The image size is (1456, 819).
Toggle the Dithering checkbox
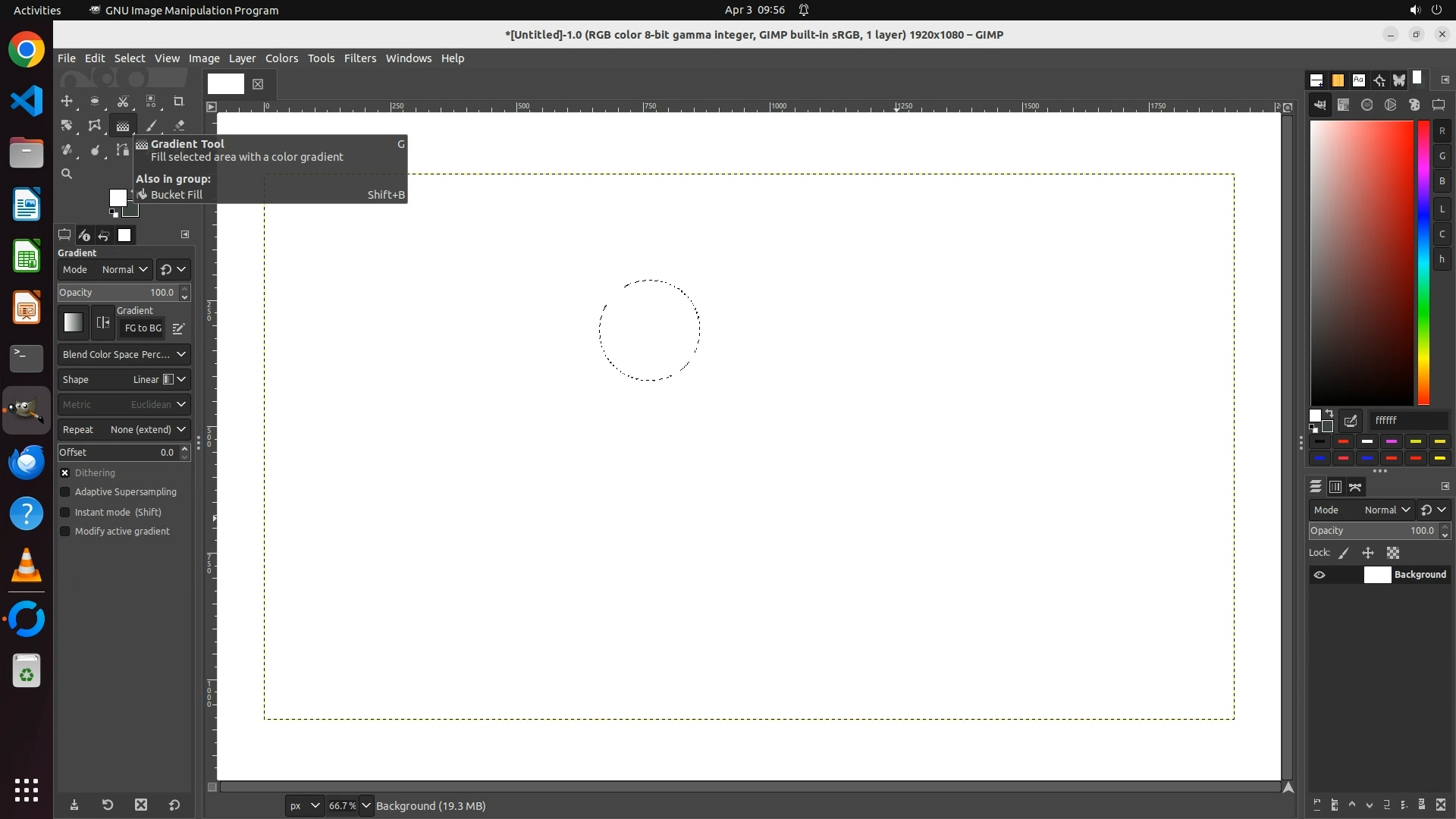tap(65, 472)
